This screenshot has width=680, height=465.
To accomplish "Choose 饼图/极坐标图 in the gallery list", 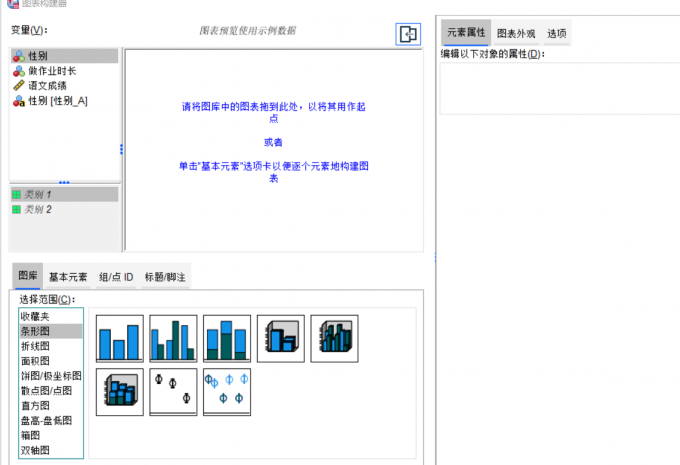I will (x=51, y=376).
